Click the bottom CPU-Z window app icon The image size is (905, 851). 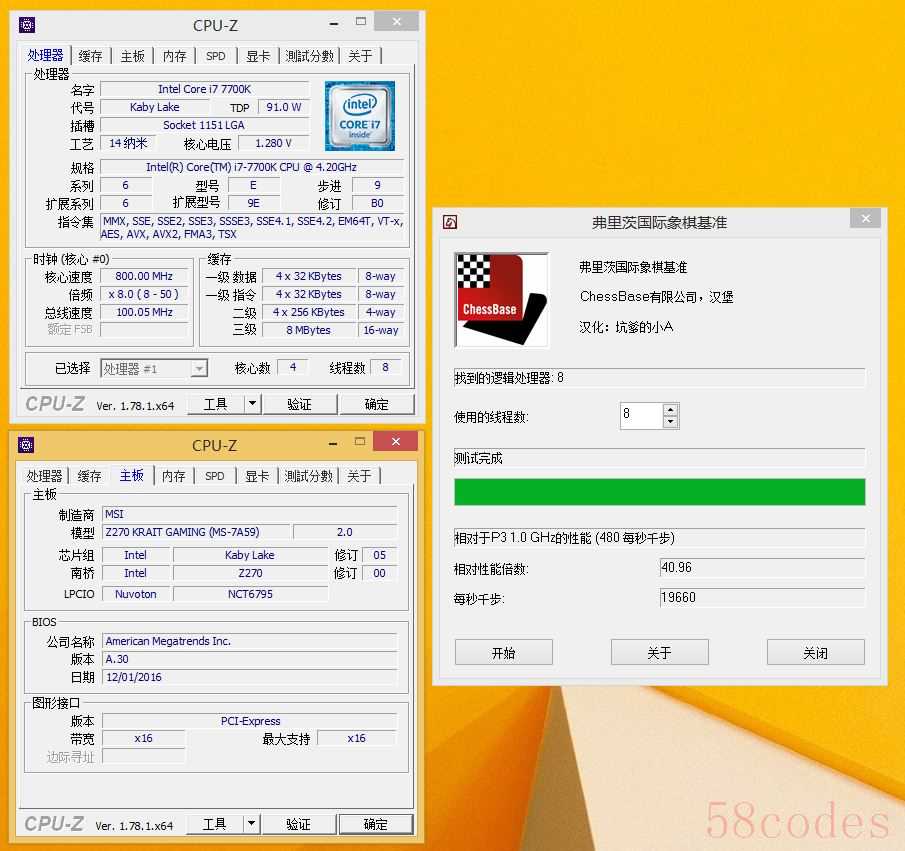coord(27,445)
